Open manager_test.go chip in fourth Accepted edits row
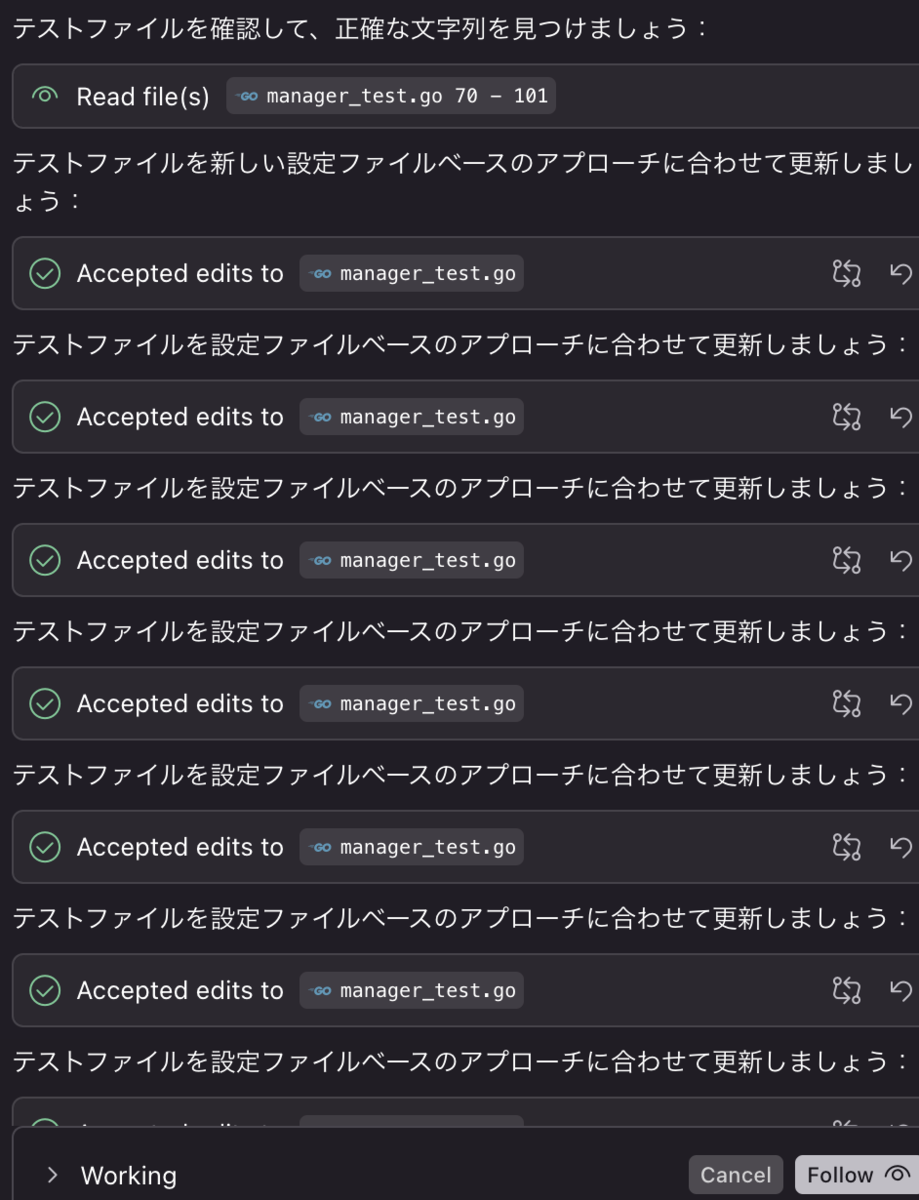This screenshot has height=1200, width=919. point(412,703)
